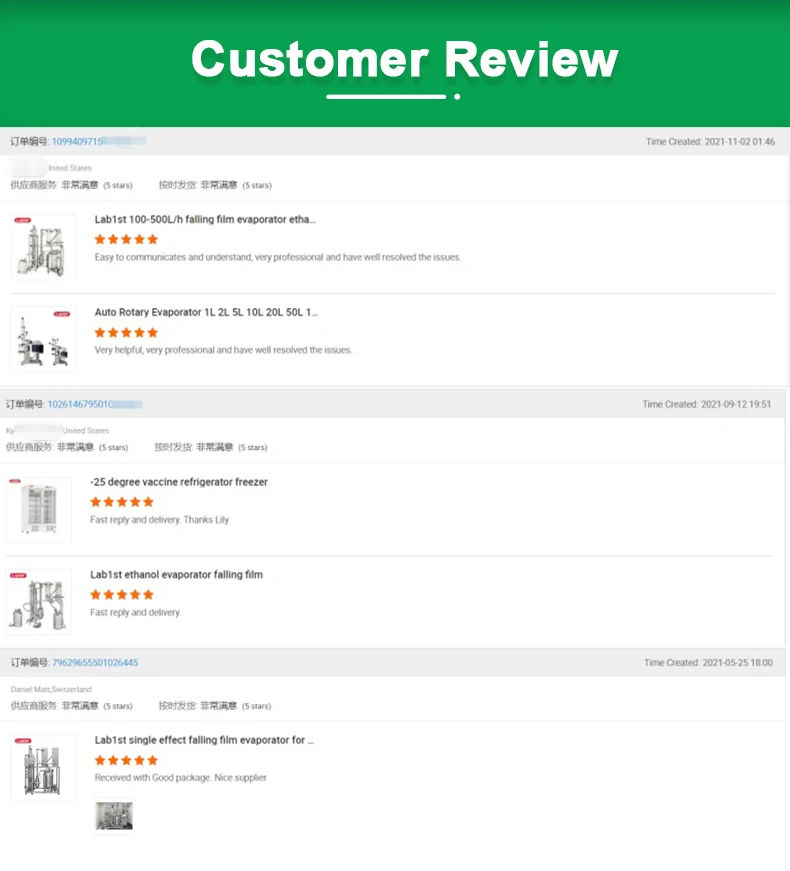Click the star rating for Auto Rotary Evaporator
The width and height of the screenshot is (790, 871).
pyautogui.click(x=126, y=333)
